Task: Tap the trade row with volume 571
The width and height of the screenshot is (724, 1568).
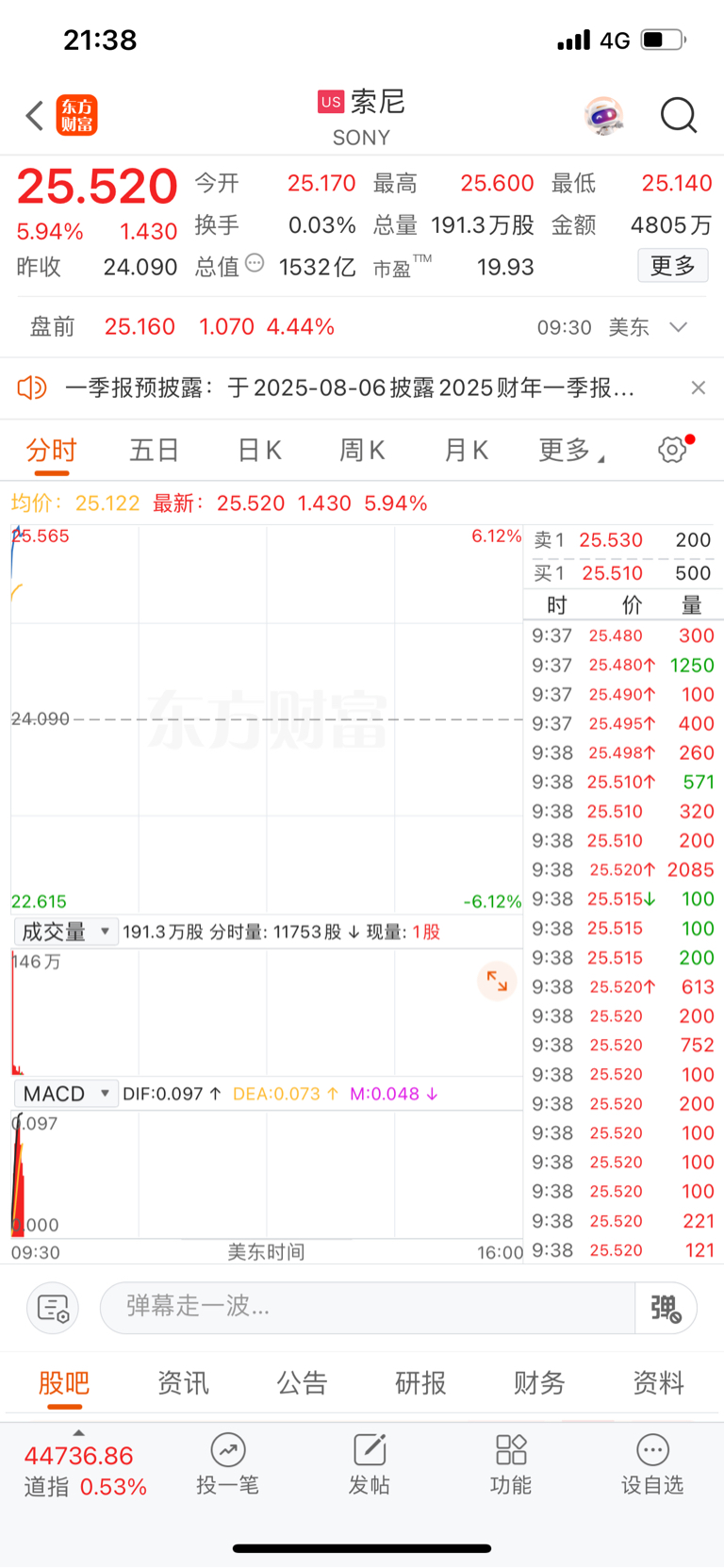Action: [622, 783]
